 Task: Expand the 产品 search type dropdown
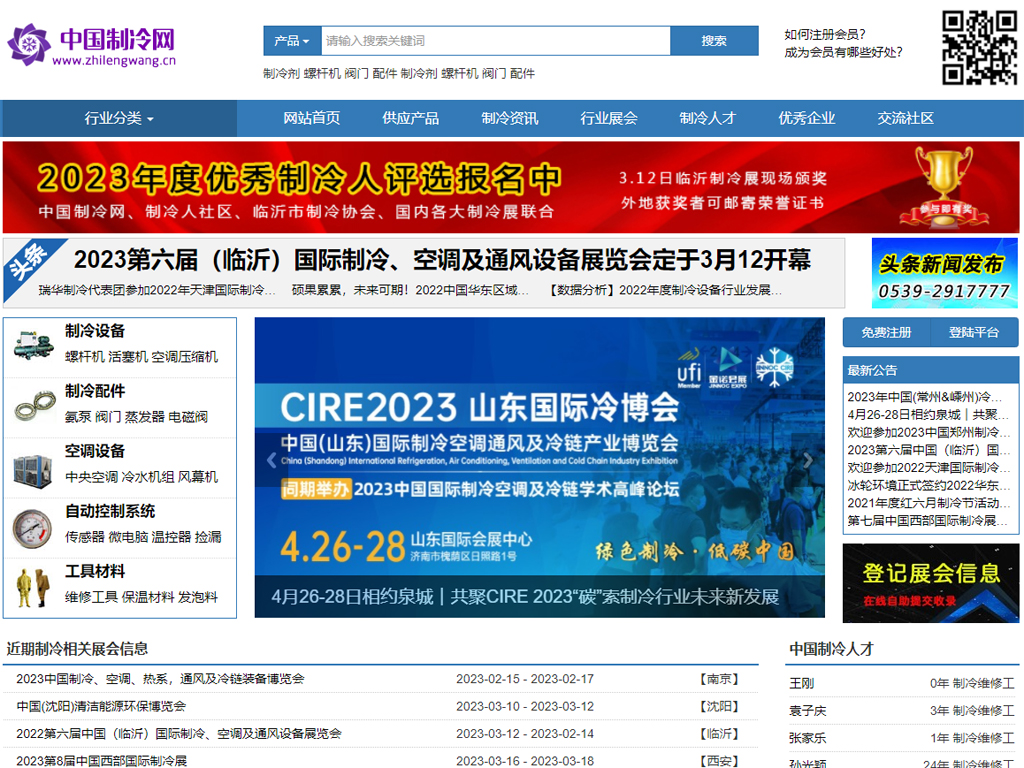292,41
